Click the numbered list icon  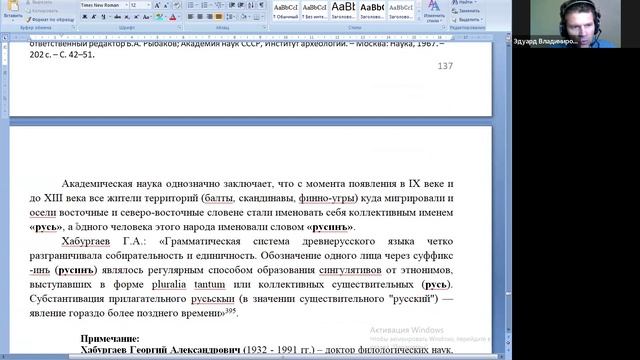point(205,5)
